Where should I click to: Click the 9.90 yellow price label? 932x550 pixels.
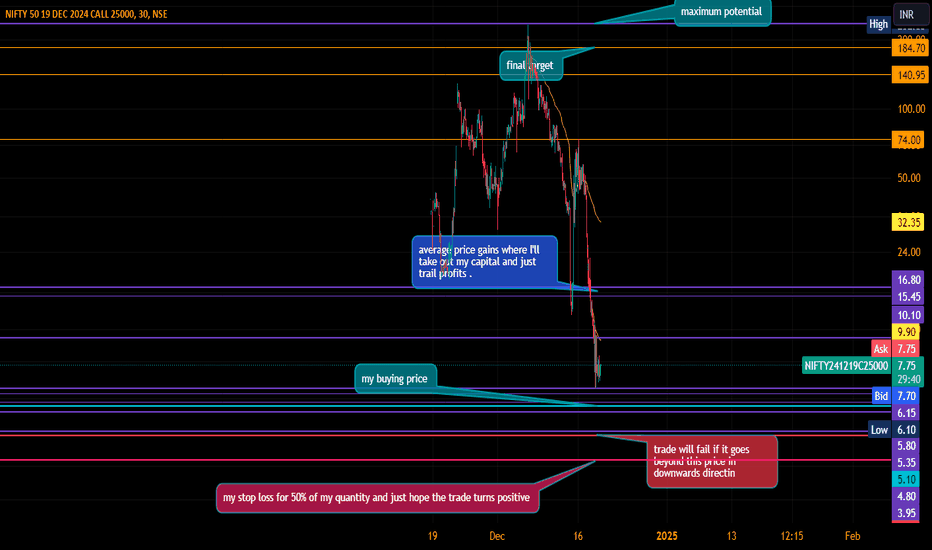(x=906, y=332)
